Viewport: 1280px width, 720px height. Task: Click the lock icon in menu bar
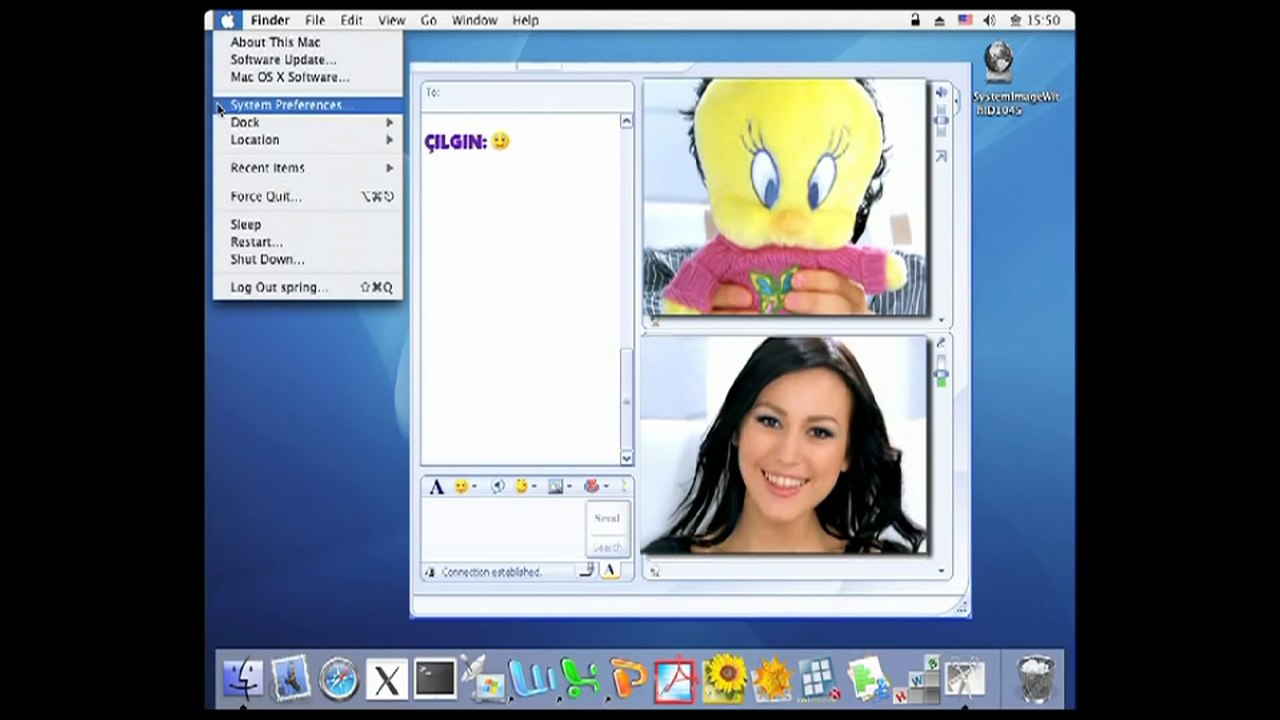tap(915, 20)
